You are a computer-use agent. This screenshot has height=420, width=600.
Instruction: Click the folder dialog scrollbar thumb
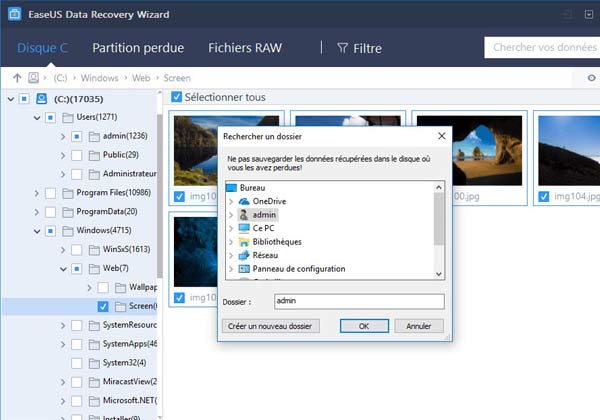(439, 219)
